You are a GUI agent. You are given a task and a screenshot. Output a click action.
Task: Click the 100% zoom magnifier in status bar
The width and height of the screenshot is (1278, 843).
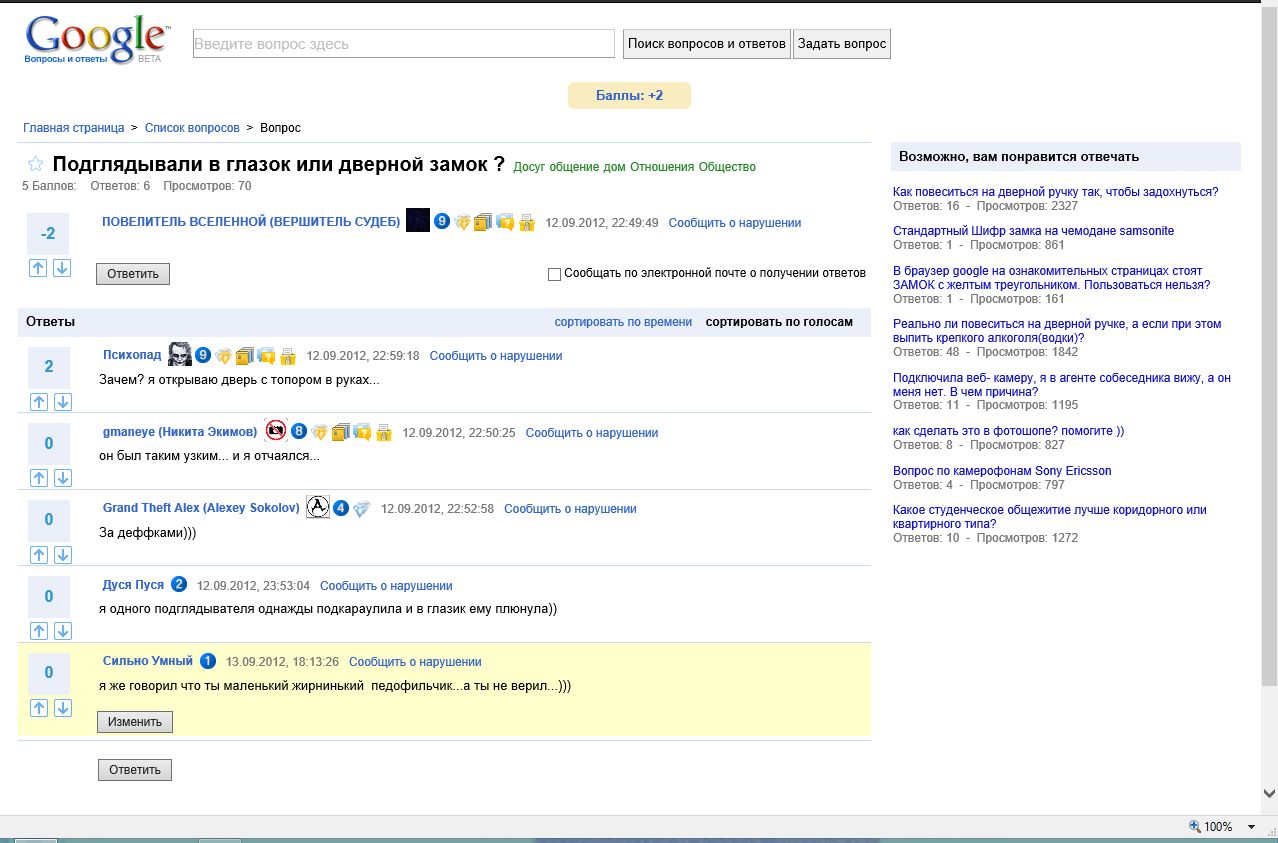1195,827
